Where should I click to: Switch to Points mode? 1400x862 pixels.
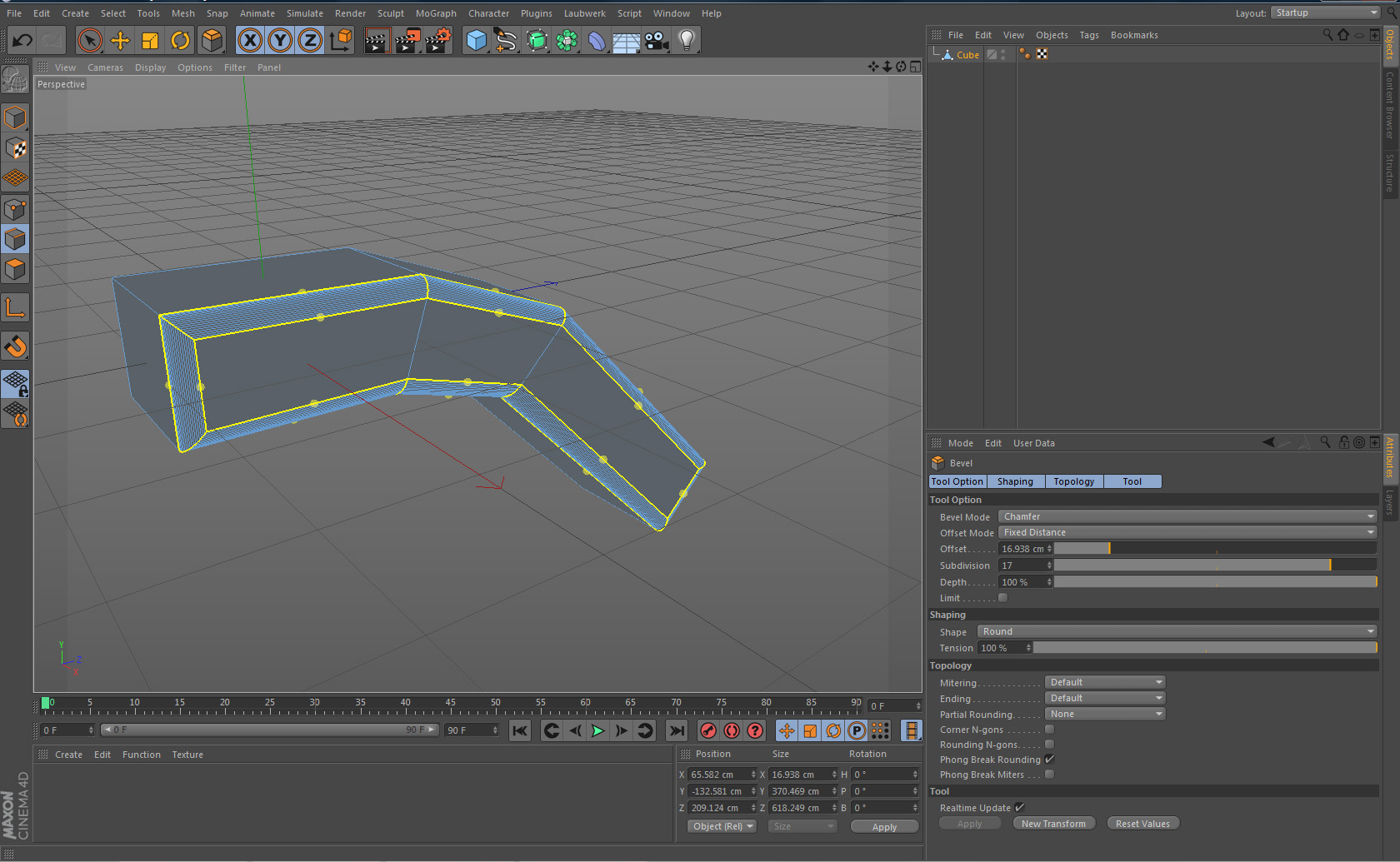(15, 208)
